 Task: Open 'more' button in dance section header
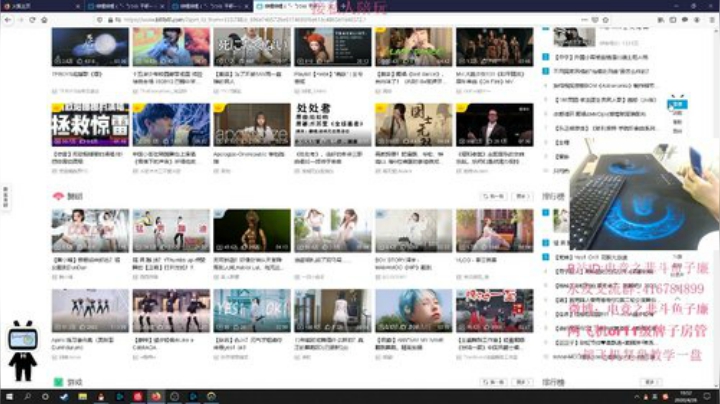[x=522, y=196]
